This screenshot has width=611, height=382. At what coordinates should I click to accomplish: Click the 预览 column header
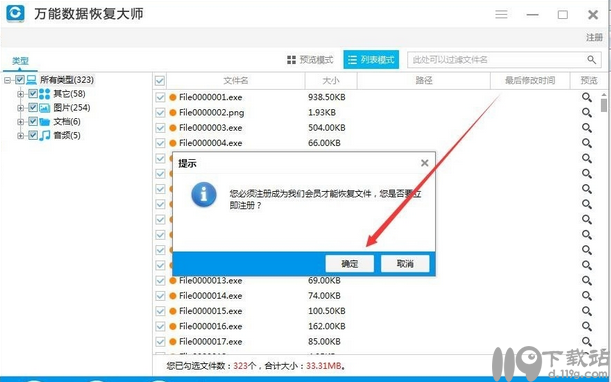tap(589, 81)
